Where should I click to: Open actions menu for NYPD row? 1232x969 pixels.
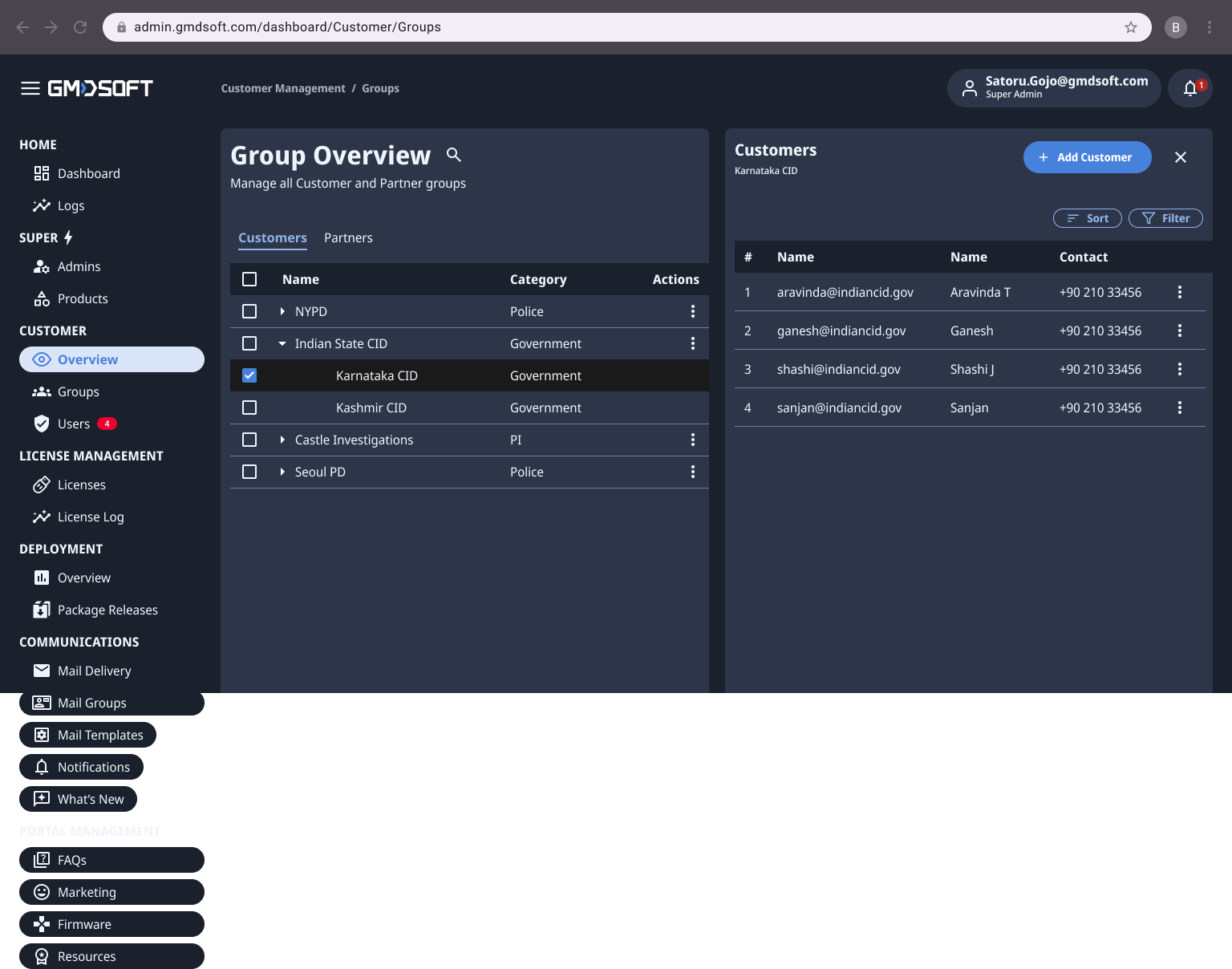click(693, 311)
